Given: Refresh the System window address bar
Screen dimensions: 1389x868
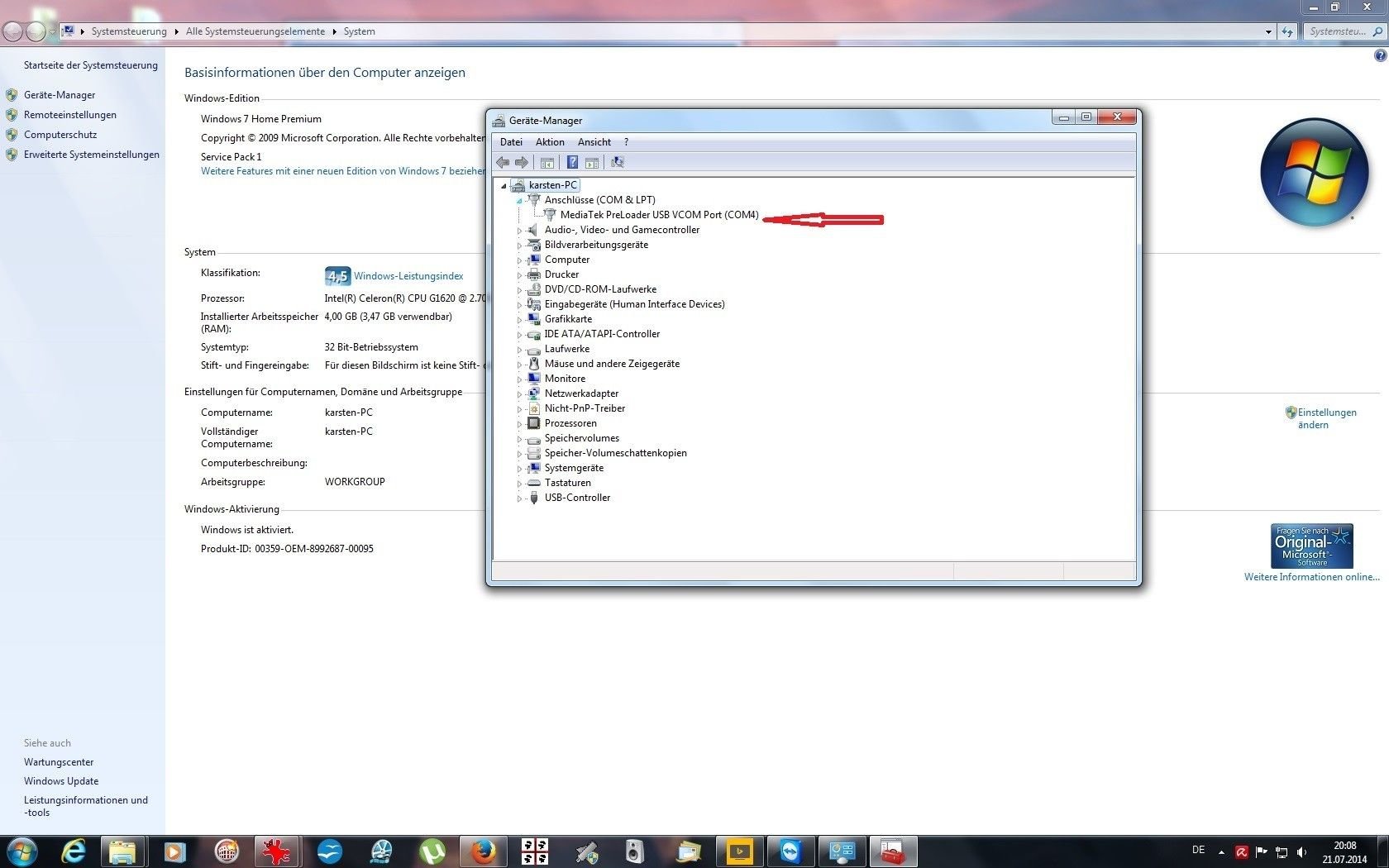Looking at the screenshot, I should (1287, 31).
